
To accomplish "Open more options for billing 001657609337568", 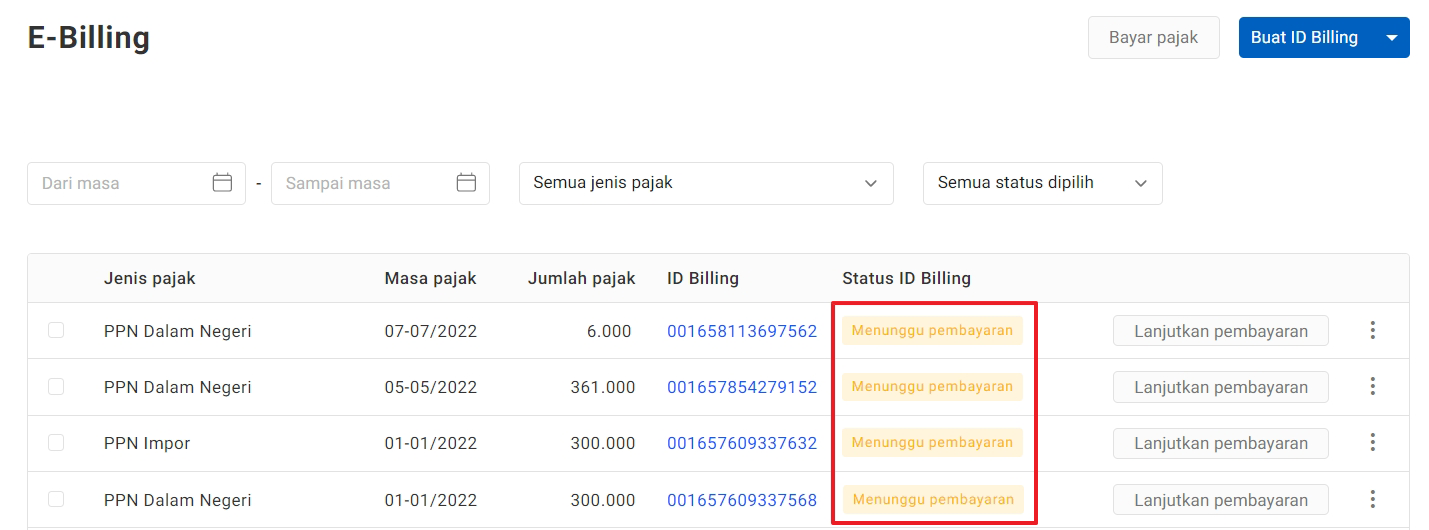I will 1373,499.
